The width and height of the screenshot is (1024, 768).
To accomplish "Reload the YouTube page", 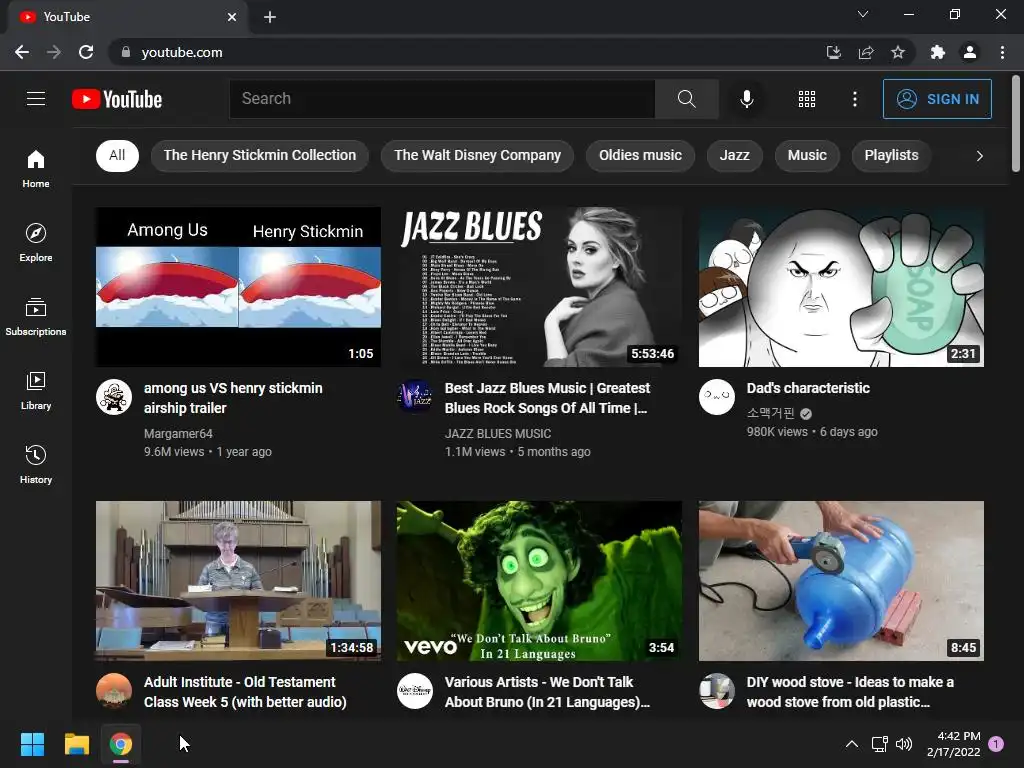I will (x=86, y=52).
